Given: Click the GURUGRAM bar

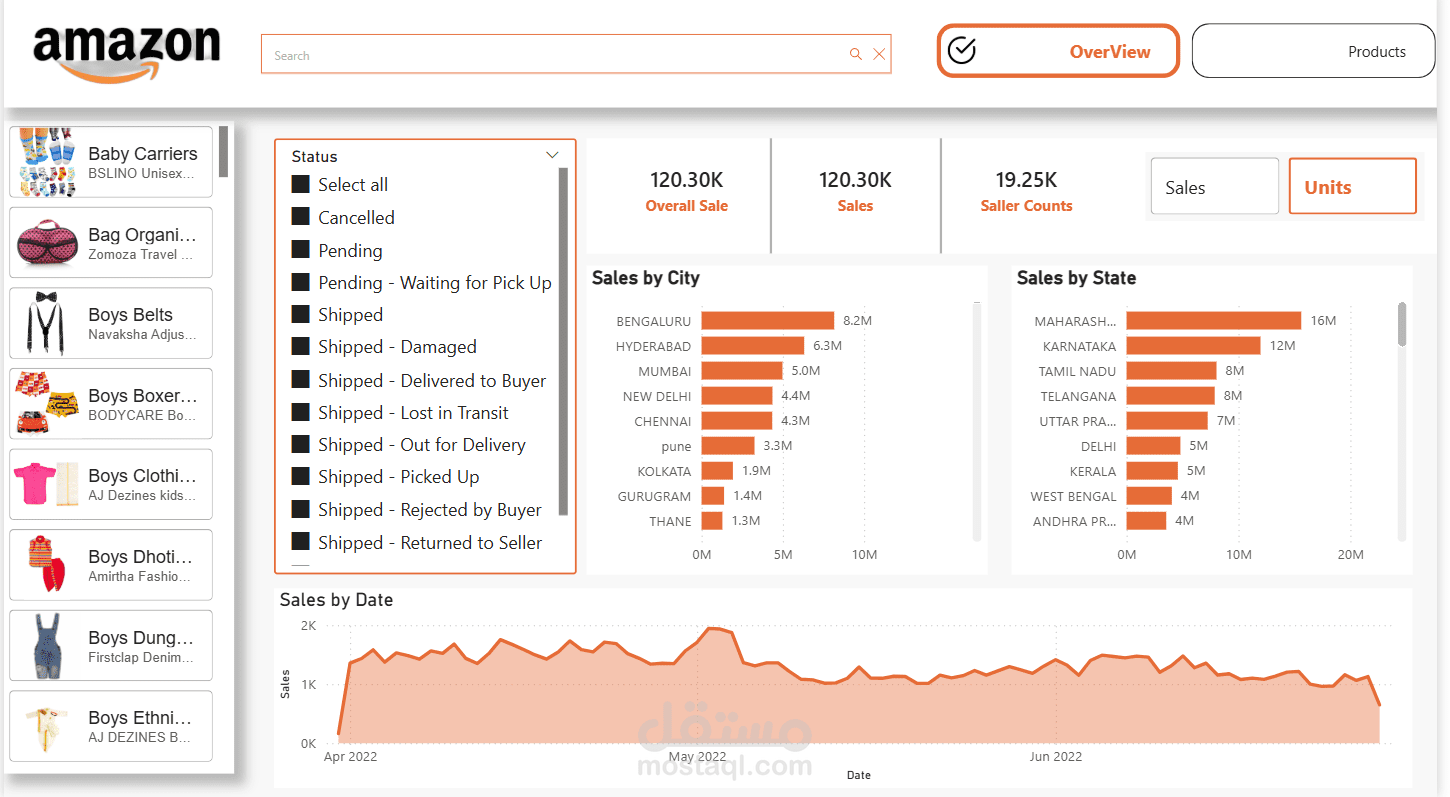Looking at the screenshot, I should pos(712,496).
